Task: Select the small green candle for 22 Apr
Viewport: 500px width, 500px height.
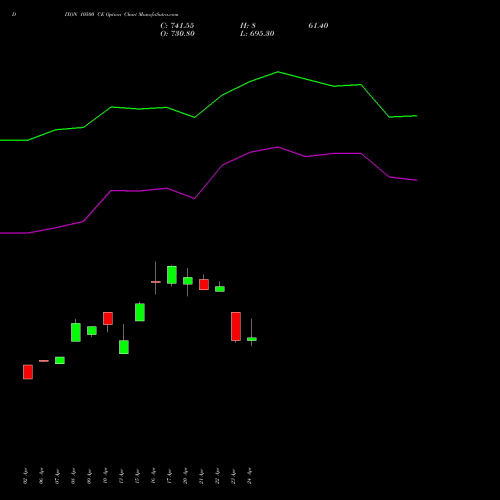Action: 220,289
